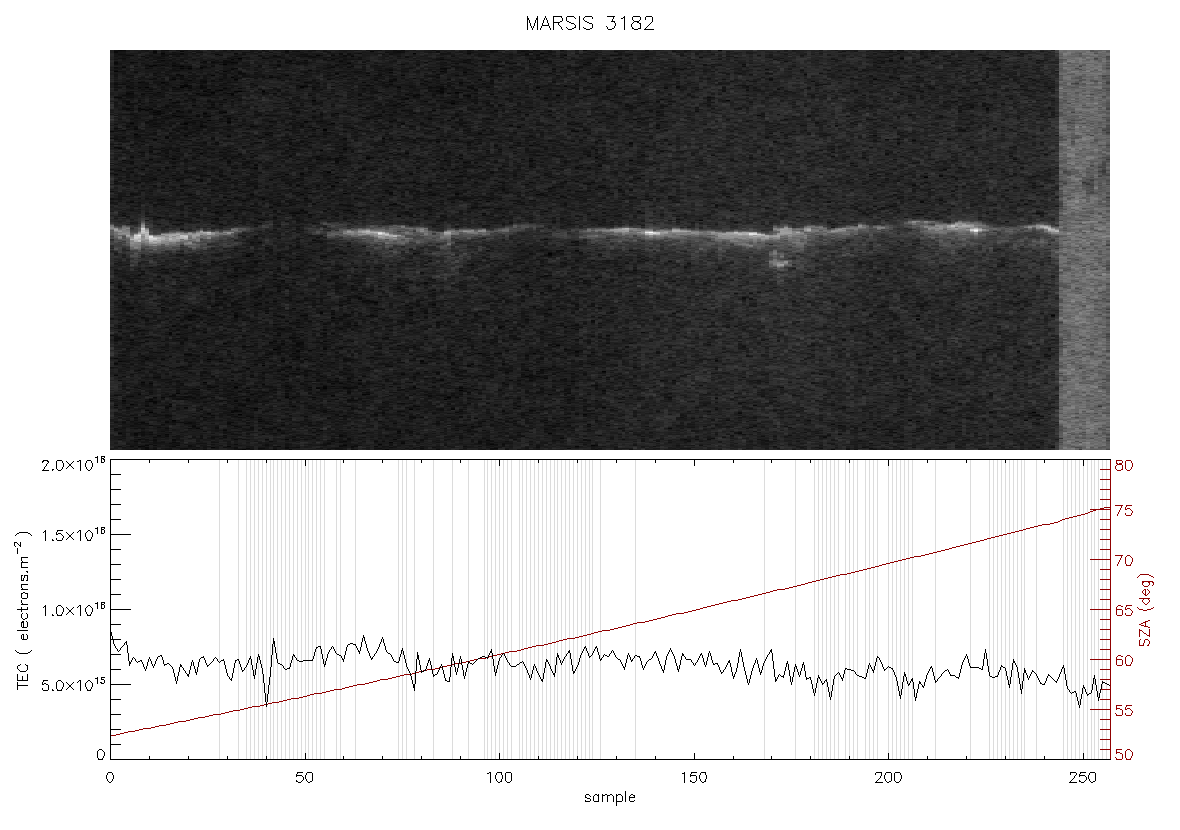The width and height of the screenshot is (1180, 830).
Task: Click the 150 tick on sample axis
Action: pyautogui.click(x=693, y=778)
